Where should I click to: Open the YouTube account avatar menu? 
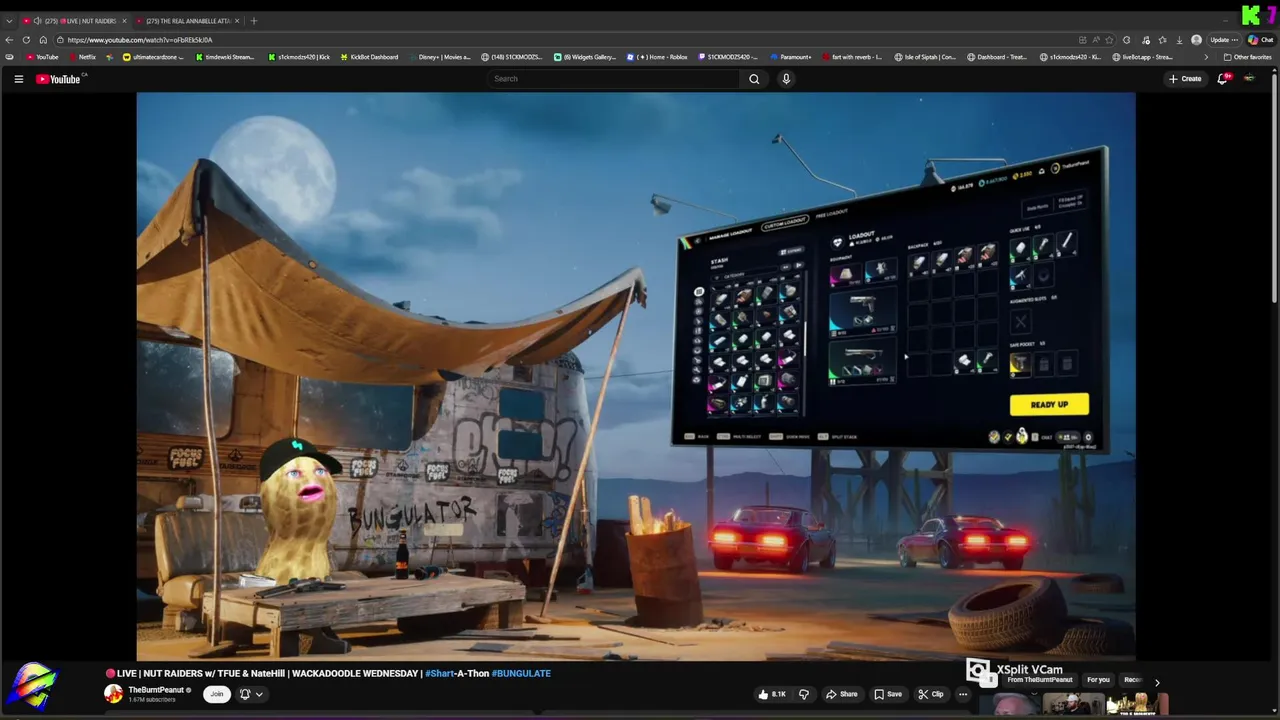click(x=1249, y=79)
